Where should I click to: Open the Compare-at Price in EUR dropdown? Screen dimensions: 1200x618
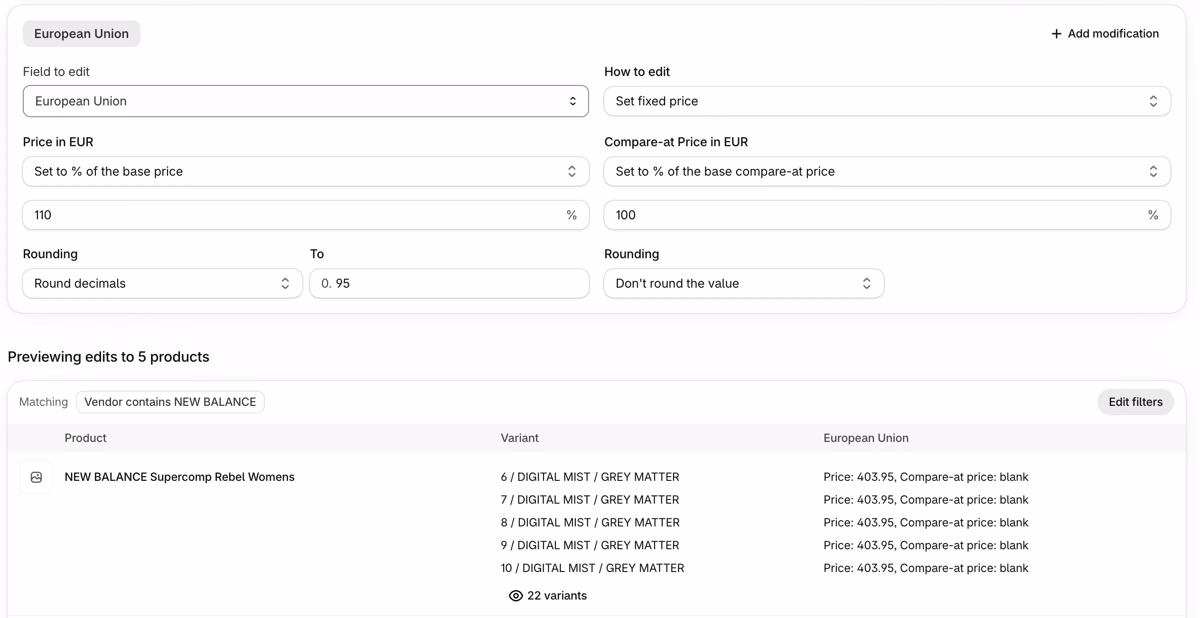[x=887, y=171]
